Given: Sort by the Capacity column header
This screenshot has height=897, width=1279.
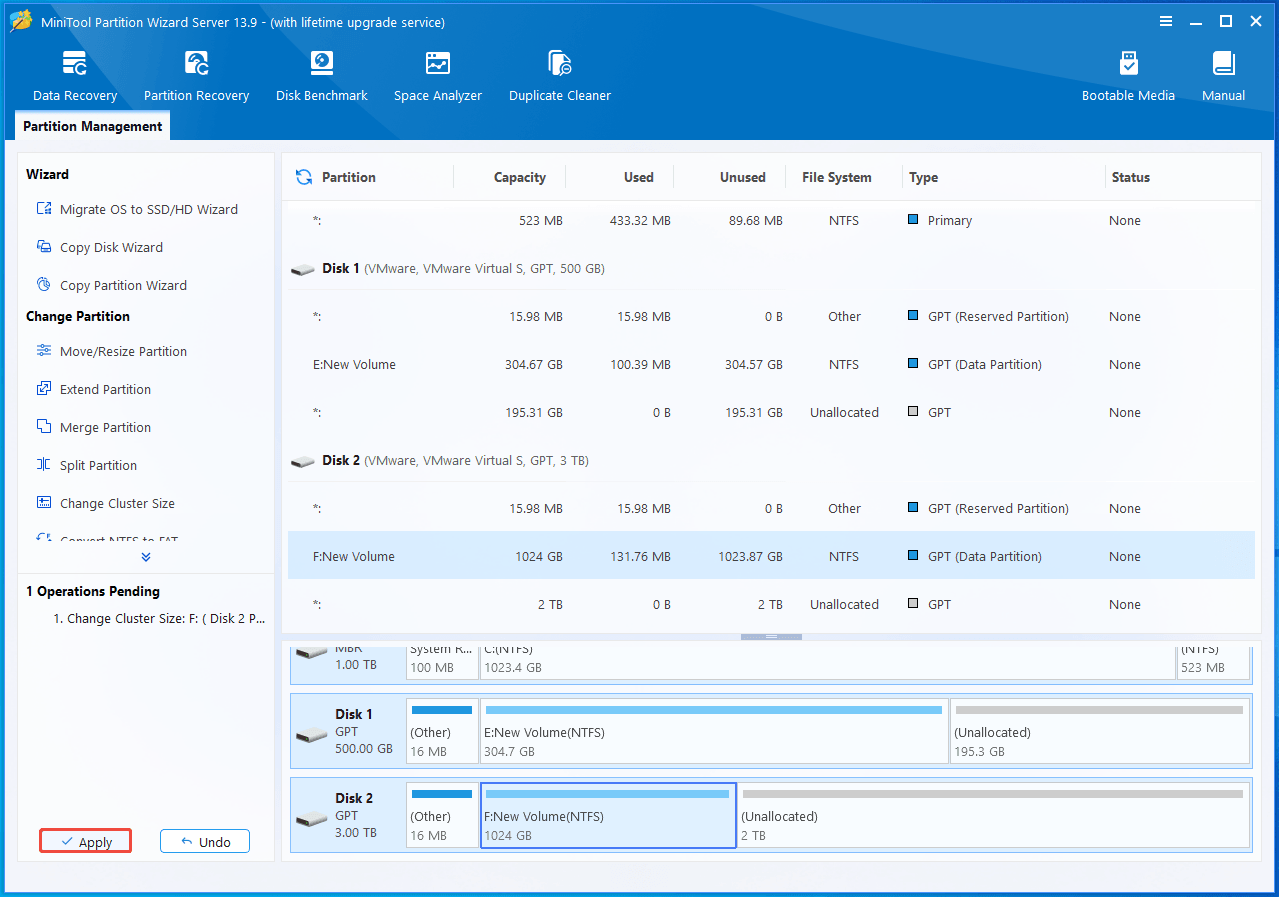Looking at the screenshot, I should [520, 177].
